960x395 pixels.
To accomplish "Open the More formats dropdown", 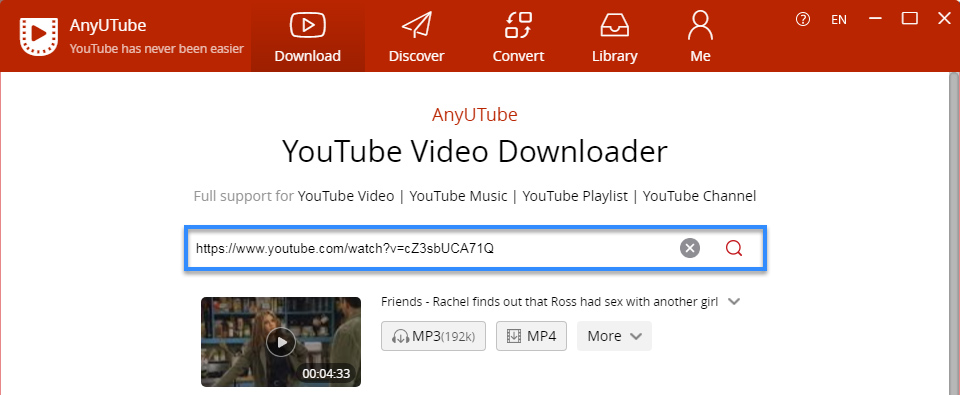I will (x=614, y=336).
